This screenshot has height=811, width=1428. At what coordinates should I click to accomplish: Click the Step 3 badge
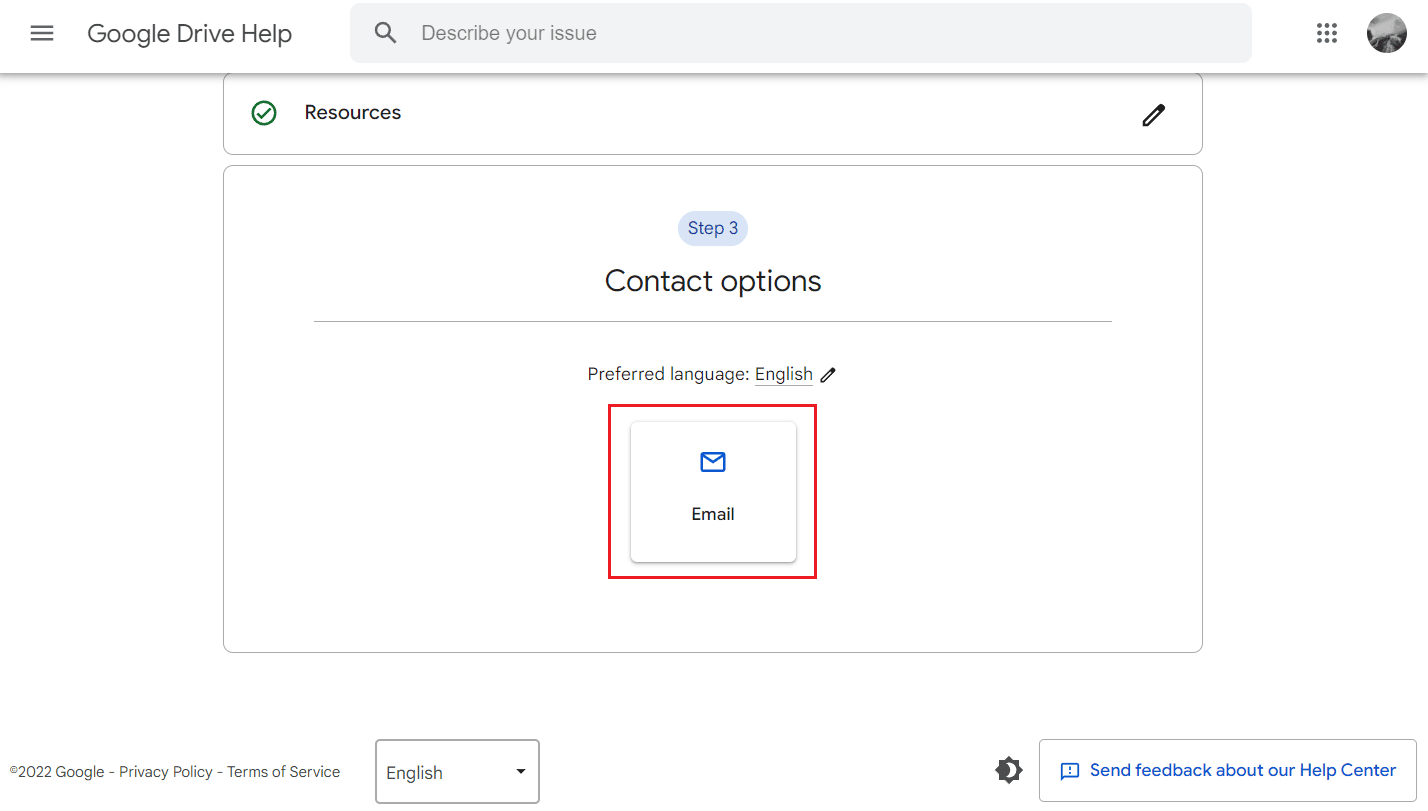pos(712,228)
